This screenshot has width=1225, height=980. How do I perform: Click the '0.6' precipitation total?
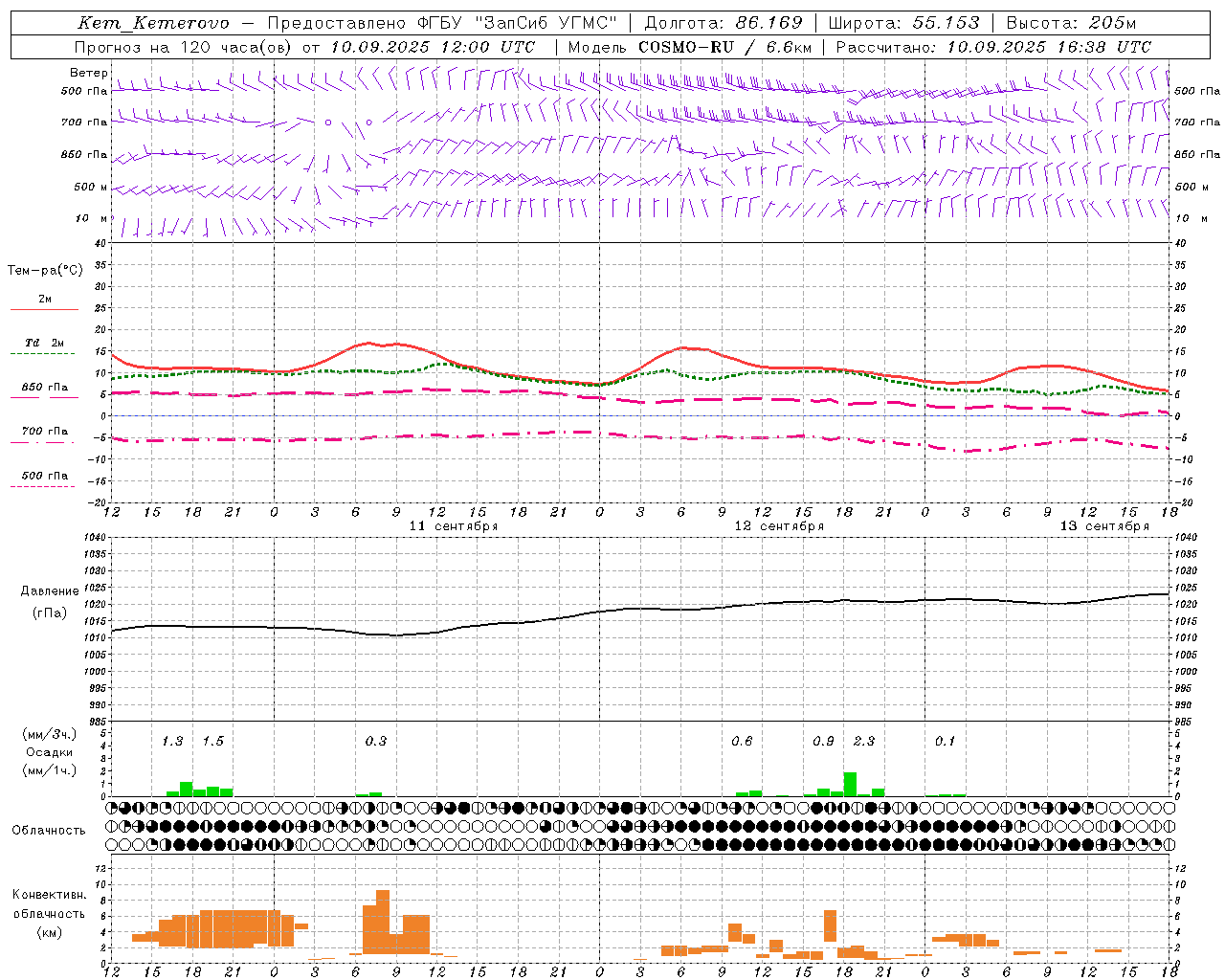(742, 742)
